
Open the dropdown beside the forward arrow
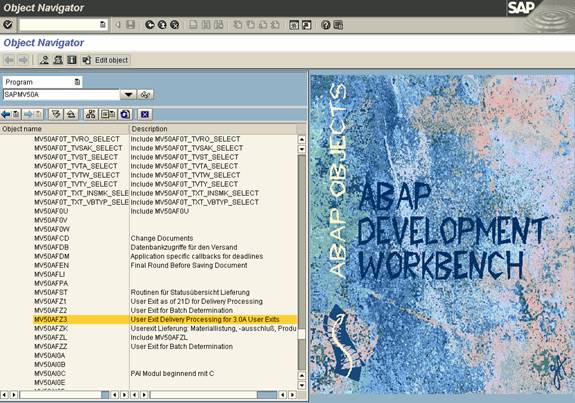point(39,114)
